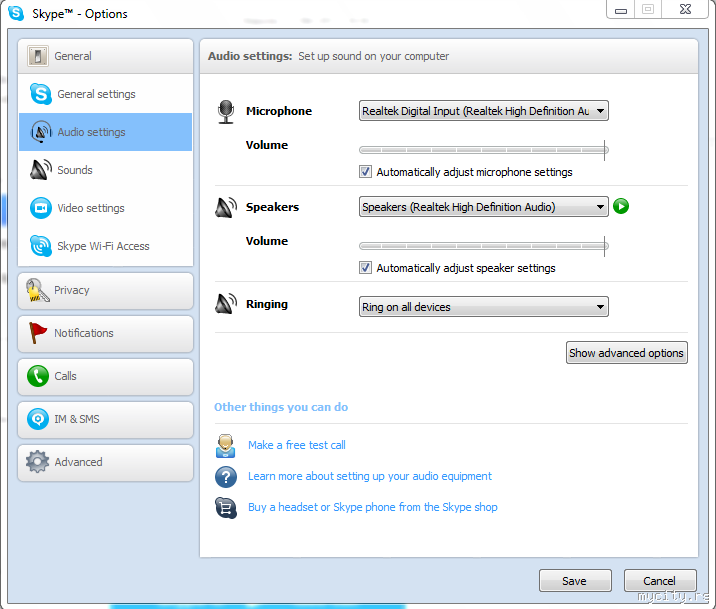
Task: Select General settings in sidebar
Action: (x=105, y=94)
